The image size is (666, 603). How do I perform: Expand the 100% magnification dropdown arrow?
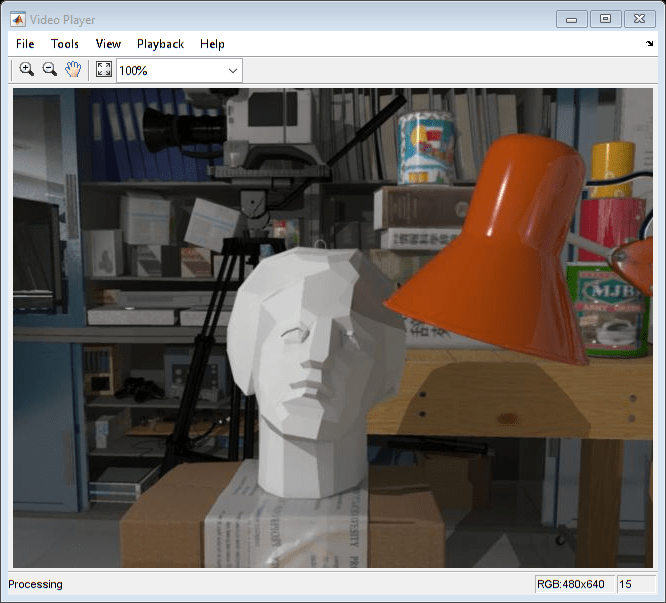tap(233, 70)
